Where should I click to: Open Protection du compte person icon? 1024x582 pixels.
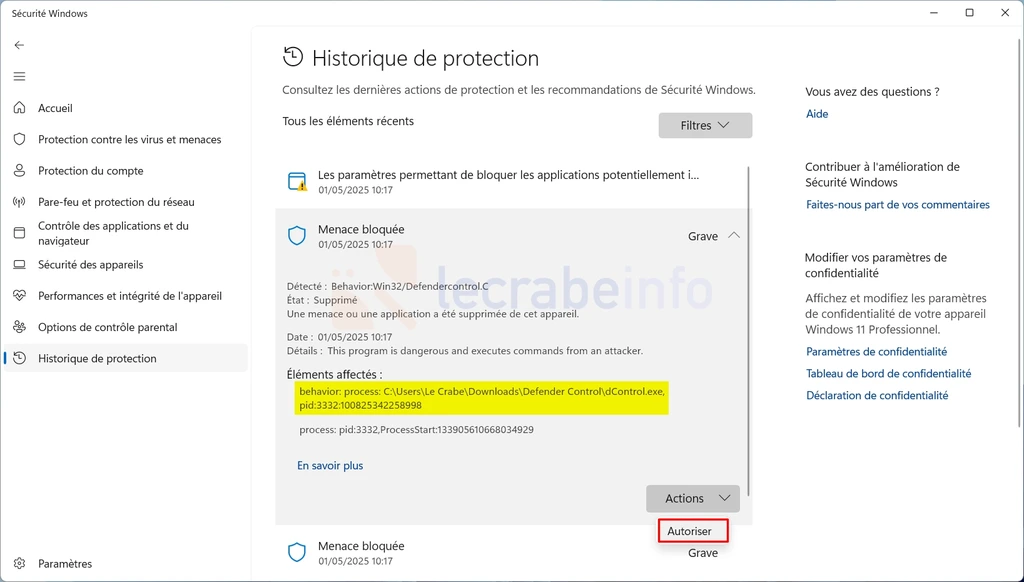click(x=20, y=170)
